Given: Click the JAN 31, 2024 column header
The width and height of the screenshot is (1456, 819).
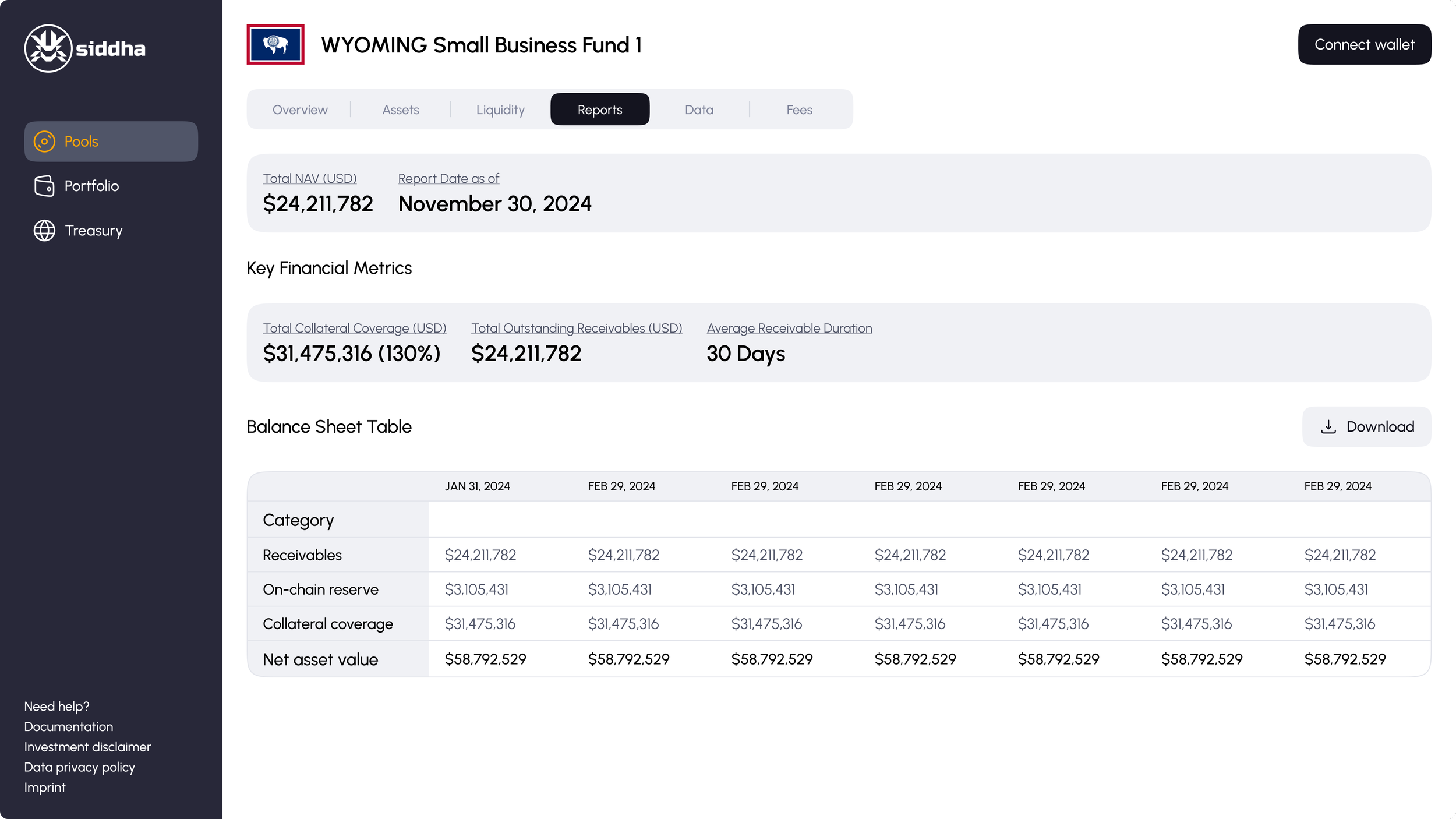Looking at the screenshot, I should [477, 486].
